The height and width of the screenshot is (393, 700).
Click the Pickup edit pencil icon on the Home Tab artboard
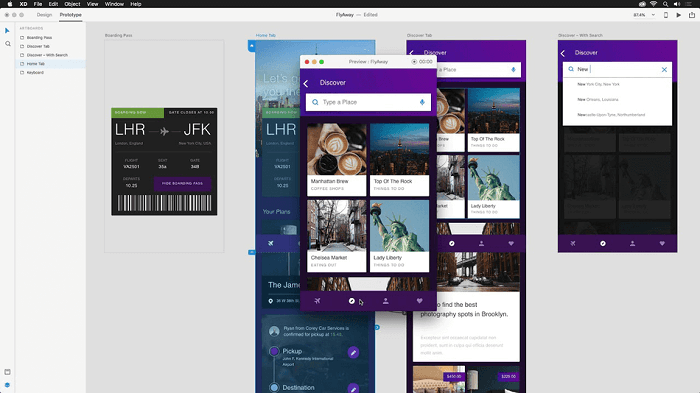353,353
